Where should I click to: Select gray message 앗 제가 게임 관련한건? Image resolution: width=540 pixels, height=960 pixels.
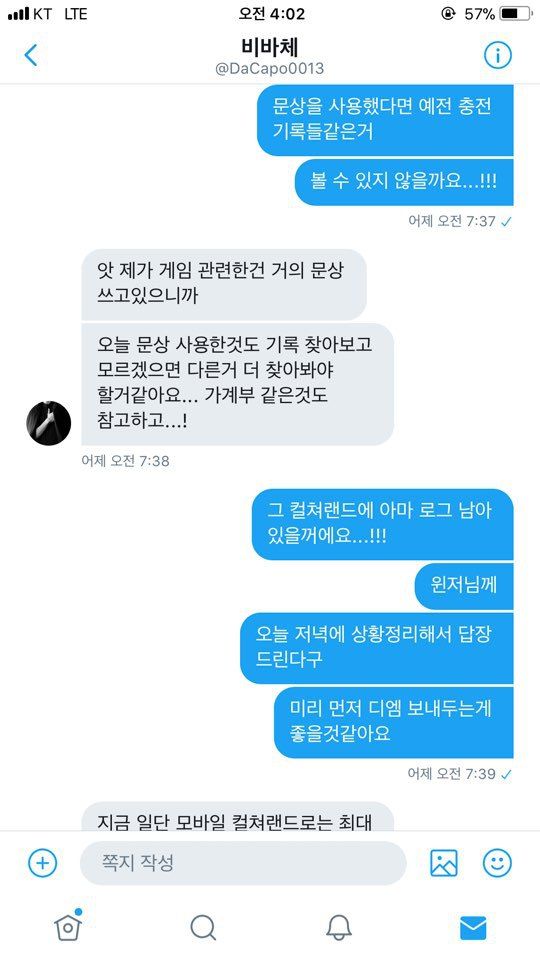[223, 284]
